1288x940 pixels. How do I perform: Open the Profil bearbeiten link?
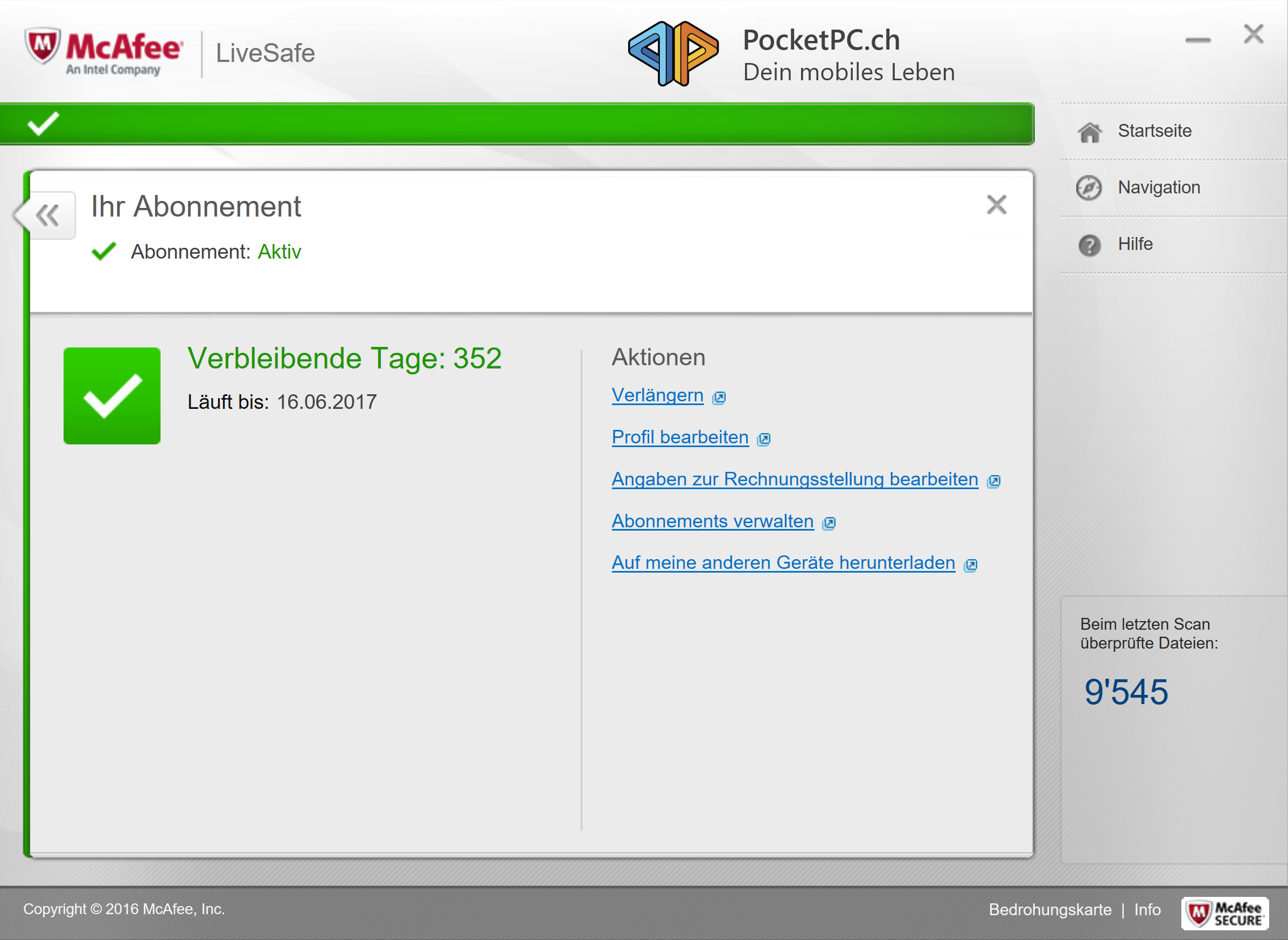tap(680, 437)
